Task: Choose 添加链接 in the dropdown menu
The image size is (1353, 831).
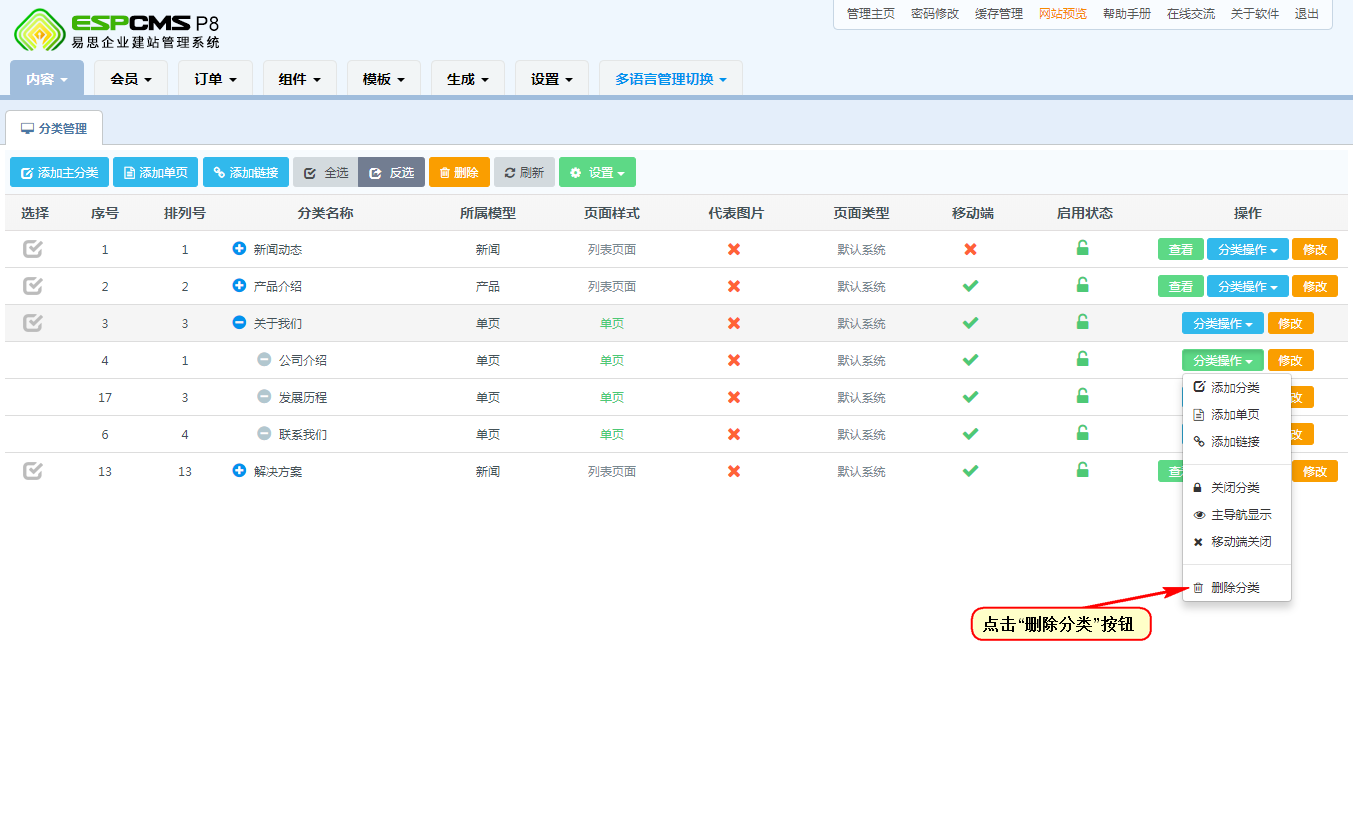Action: pos(1236,442)
